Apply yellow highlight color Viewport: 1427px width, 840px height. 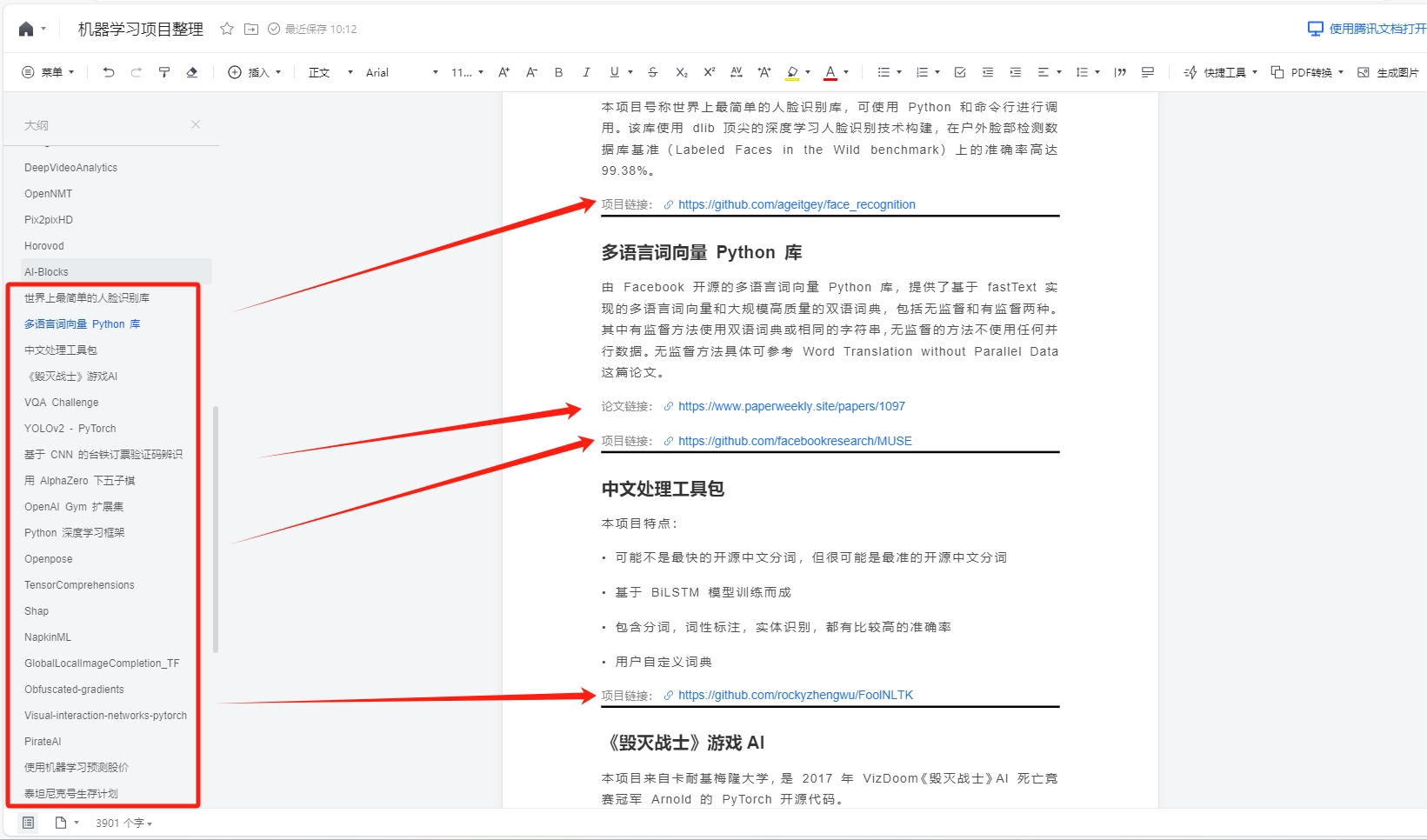792,72
